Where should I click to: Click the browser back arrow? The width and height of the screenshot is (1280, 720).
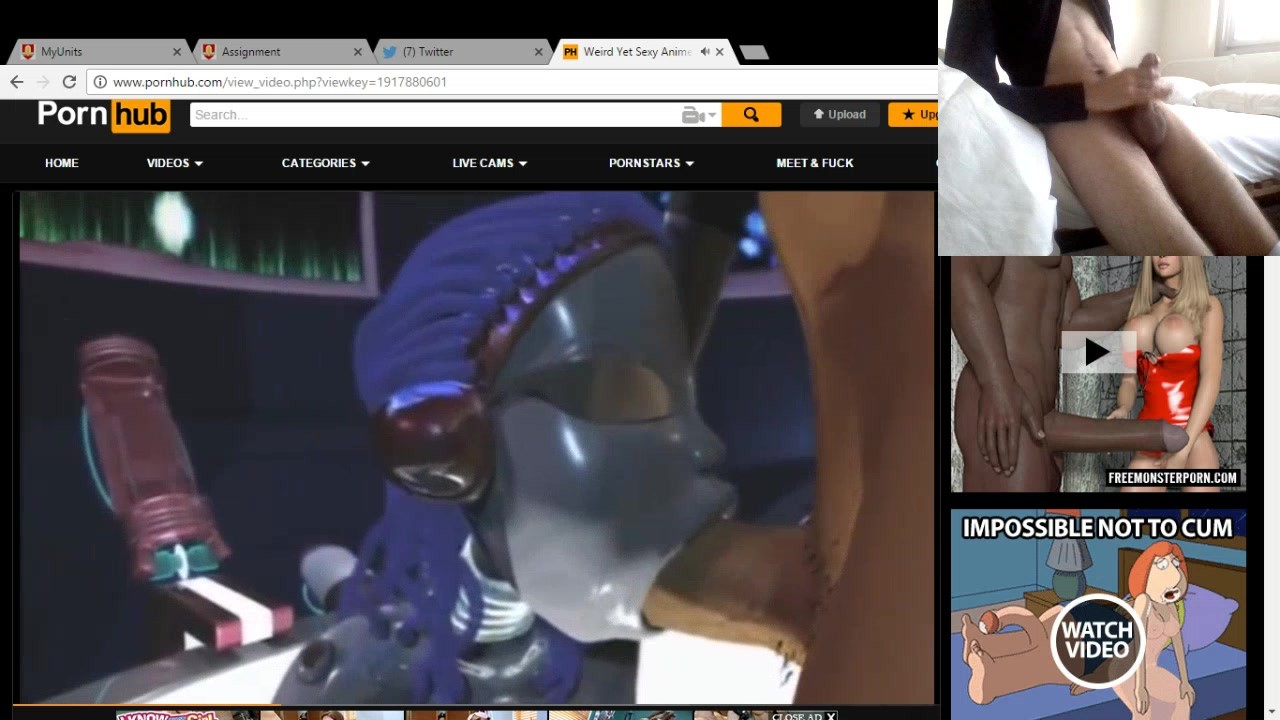pos(17,82)
